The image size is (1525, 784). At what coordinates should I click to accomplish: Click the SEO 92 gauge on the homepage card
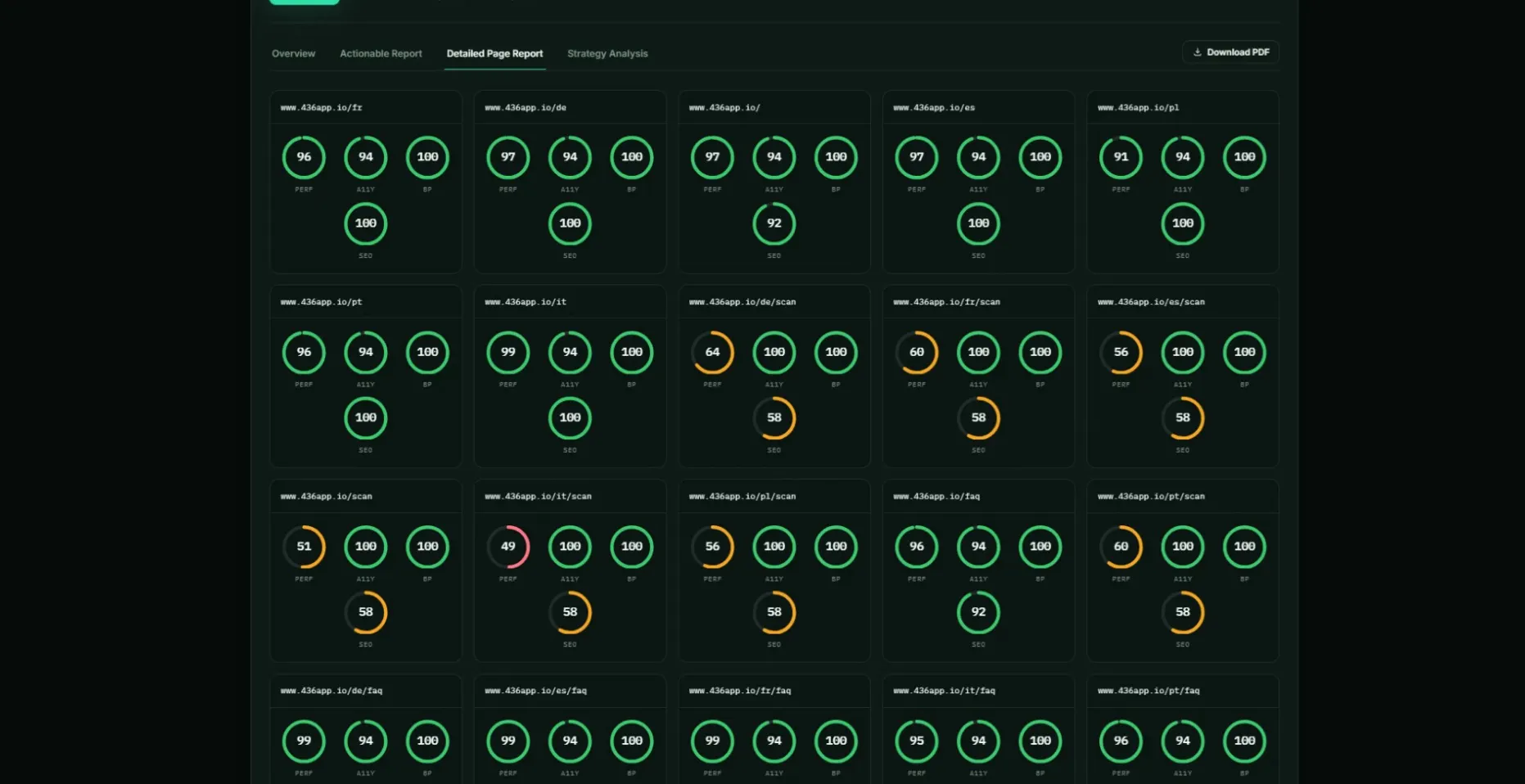click(x=774, y=223)
